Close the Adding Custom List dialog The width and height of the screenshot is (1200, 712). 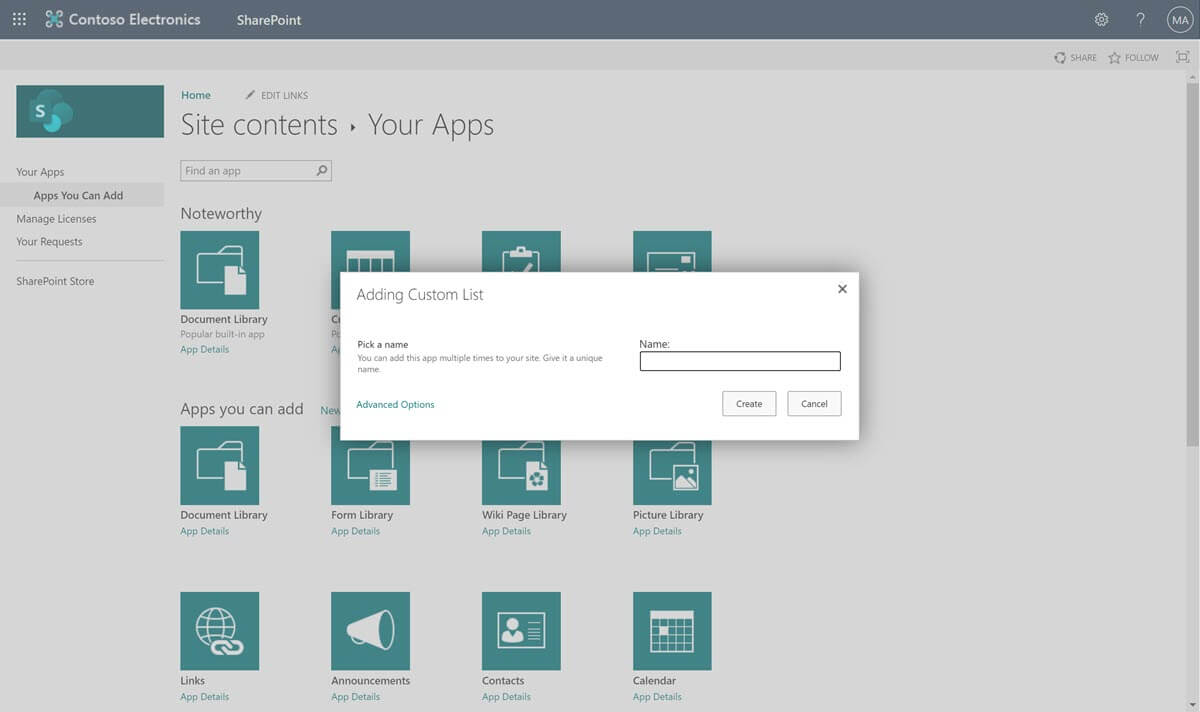click(x=842, y=289)
